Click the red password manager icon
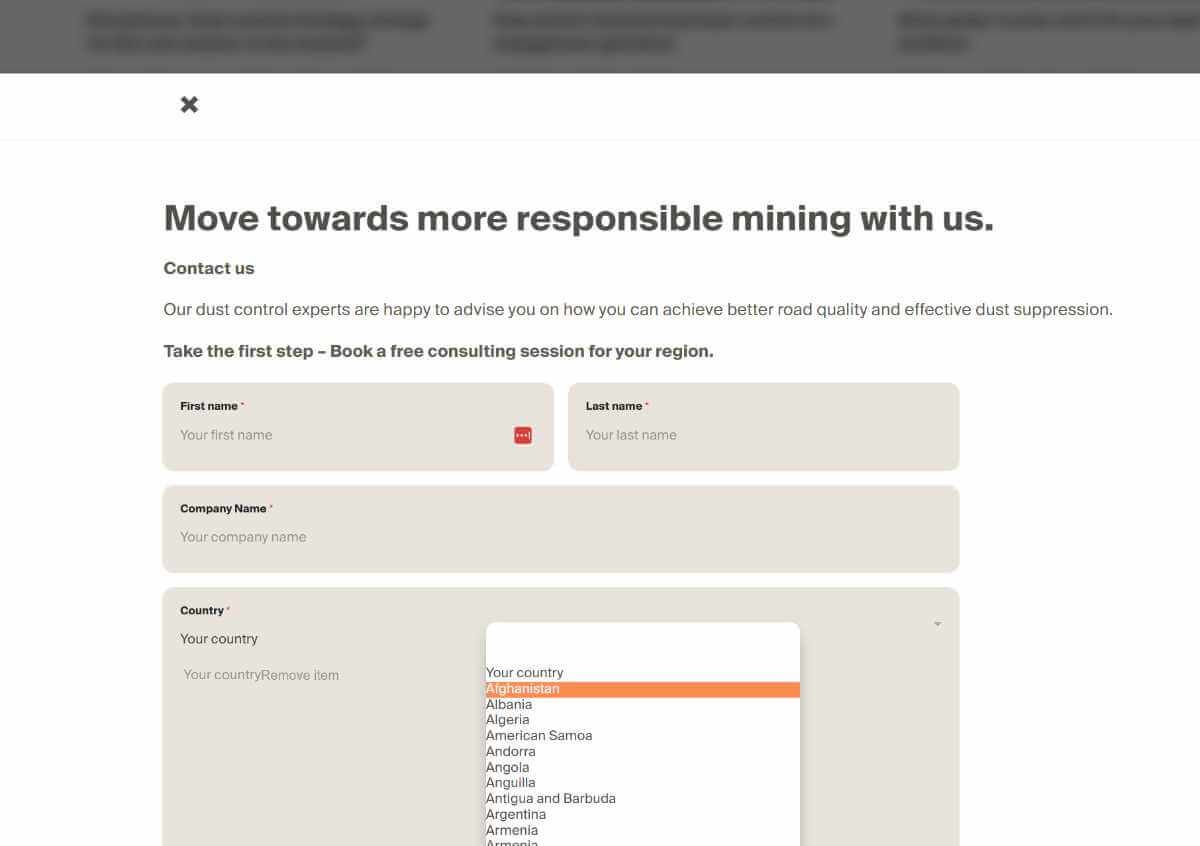Viewport: 1200px width, 846px height. pyautogui.click(x=523, y=435)
